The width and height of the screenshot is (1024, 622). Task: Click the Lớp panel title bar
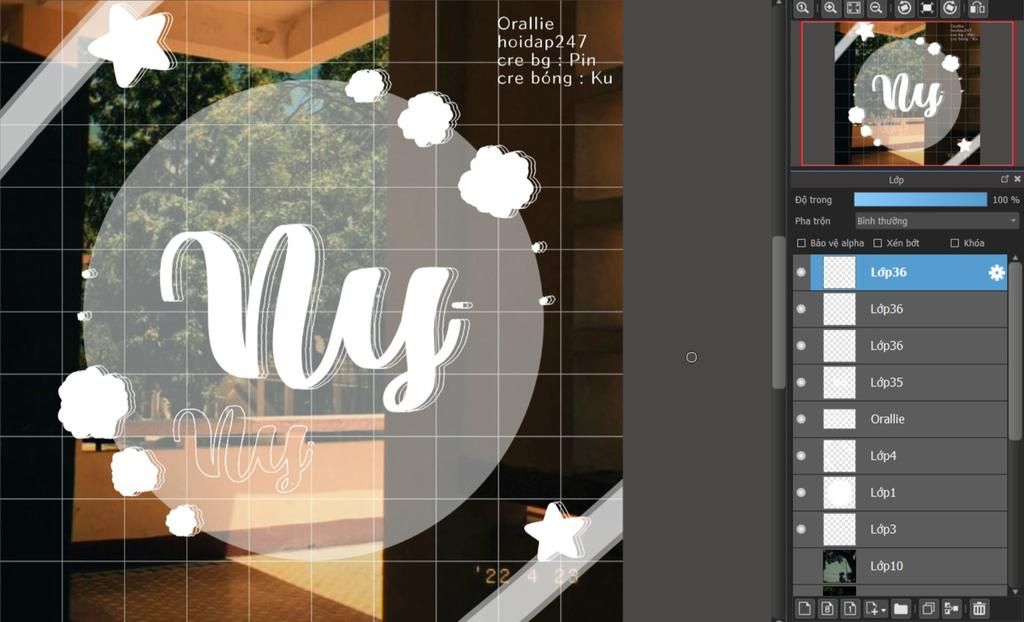tap(896, 180)
